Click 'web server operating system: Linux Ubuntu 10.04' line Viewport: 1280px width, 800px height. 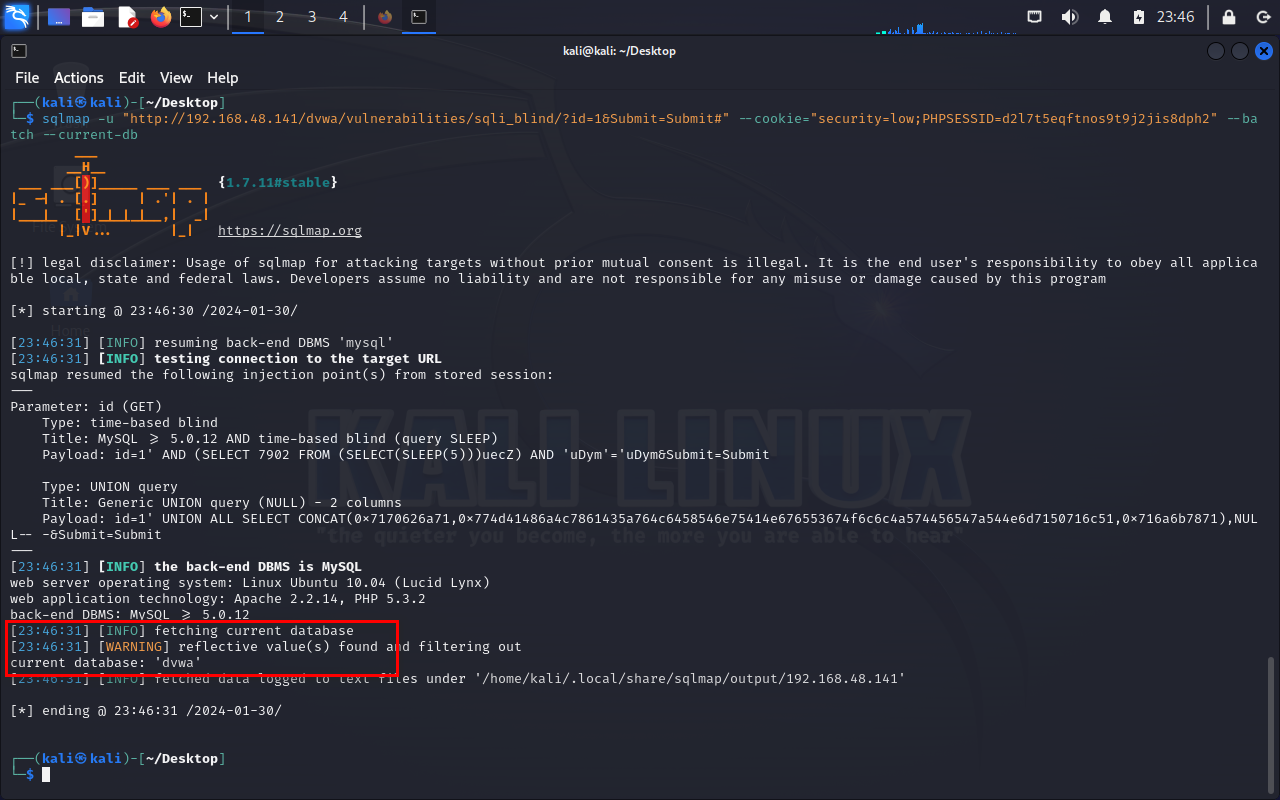click(x=250, y=583)
